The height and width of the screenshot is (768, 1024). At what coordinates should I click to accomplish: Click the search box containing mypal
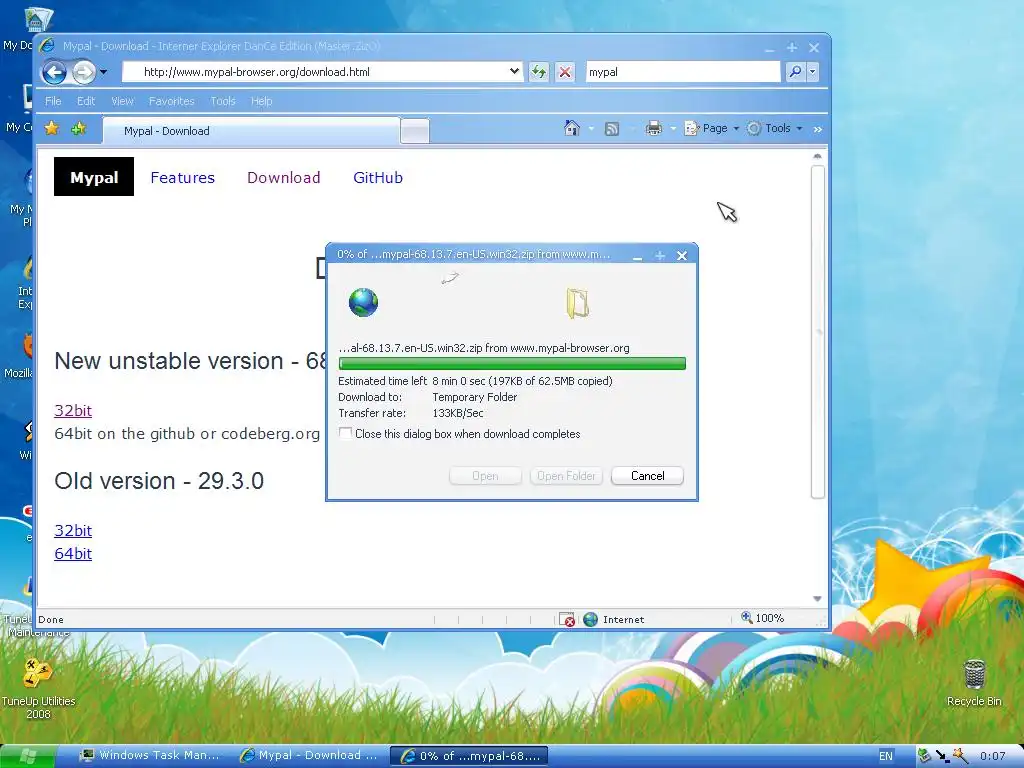pyautogui.click(x=682, y=72)
